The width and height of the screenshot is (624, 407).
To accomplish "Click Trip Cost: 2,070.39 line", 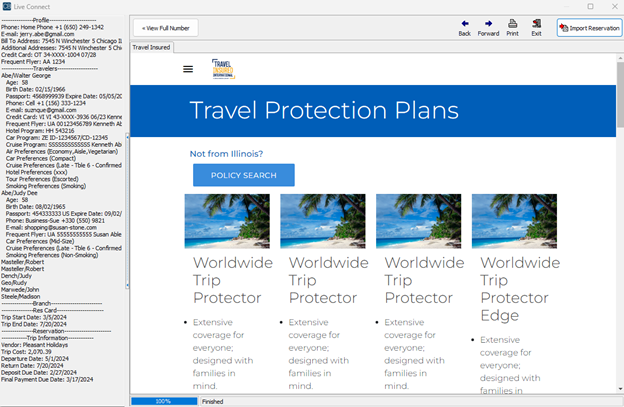I will [x=26, y=352].
